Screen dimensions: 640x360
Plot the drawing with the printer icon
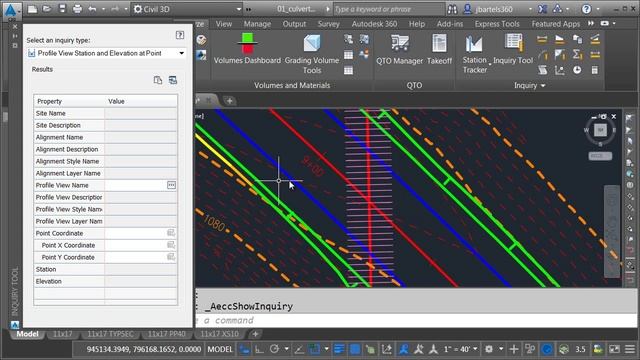(77, 9)
